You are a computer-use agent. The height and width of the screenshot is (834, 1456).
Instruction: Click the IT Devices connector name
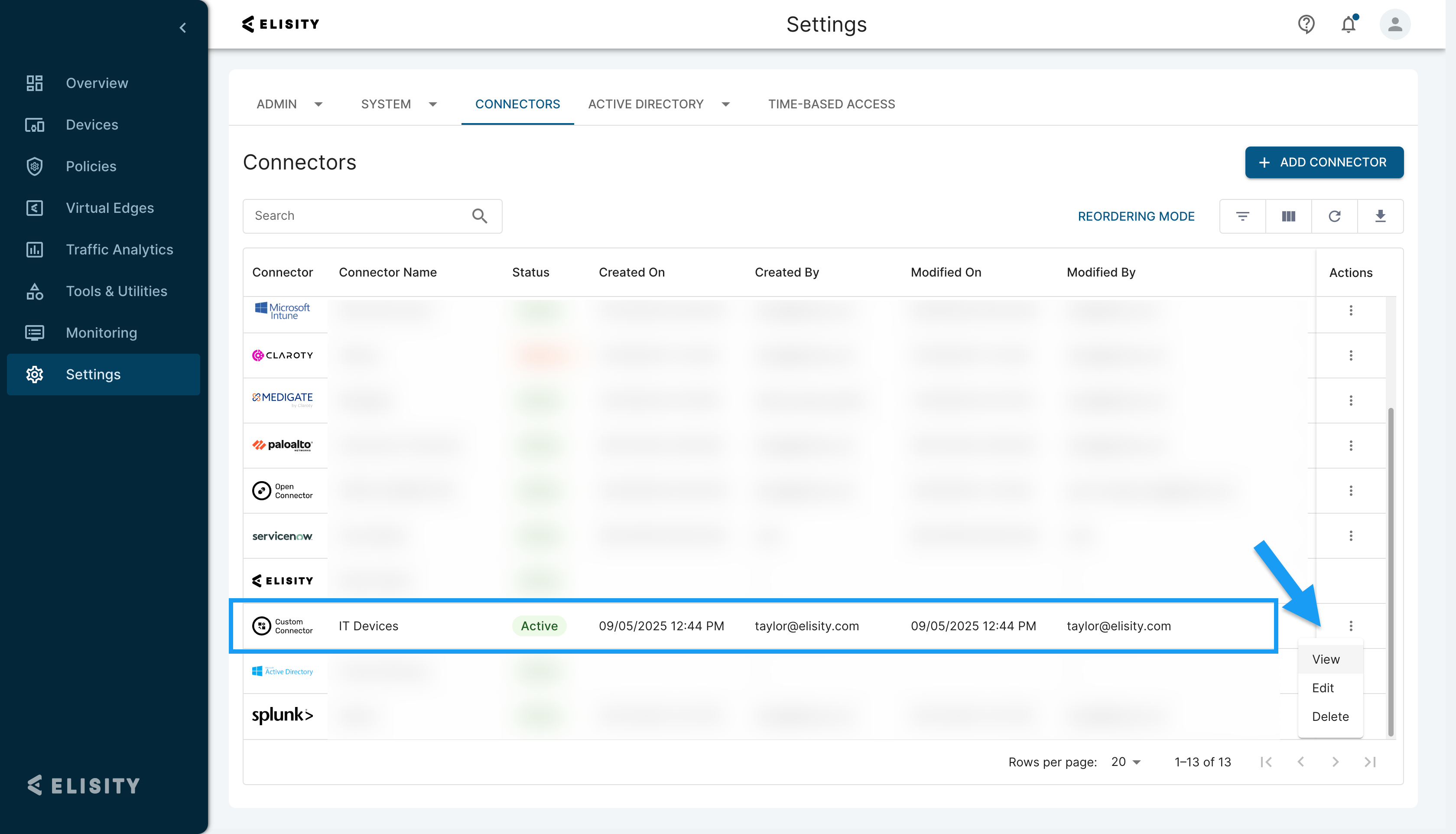tap(368, 626)
